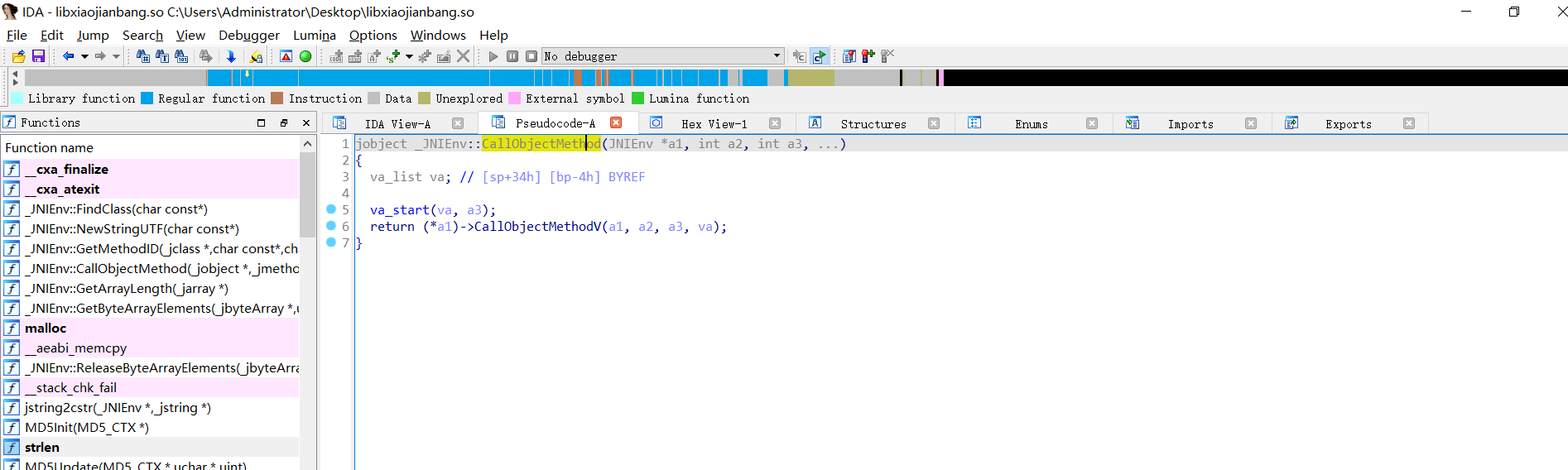Click the gray tool icon at toolbar end
Screen dimensions: 1568x470
(x=887, y=56)
